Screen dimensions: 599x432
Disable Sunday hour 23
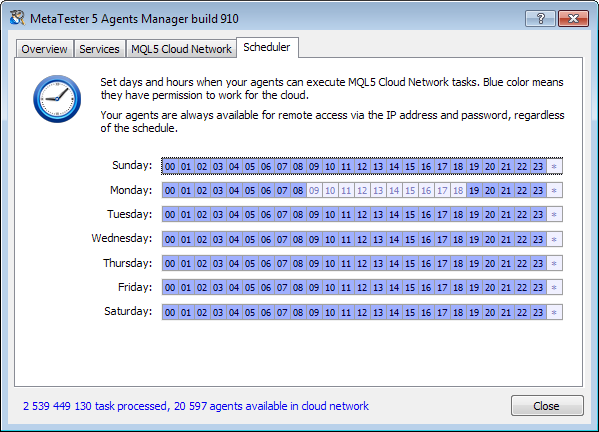(538, 167)
